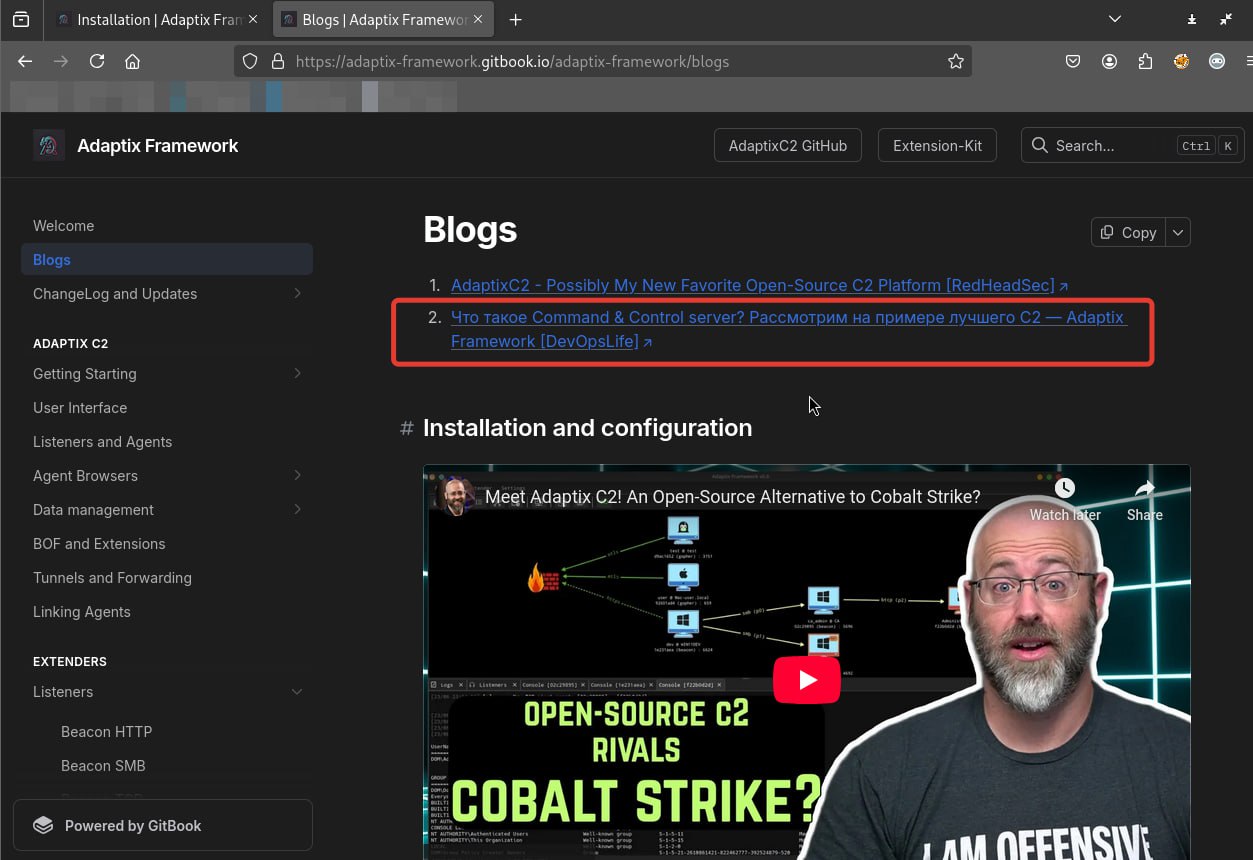Click the GitBook logo icon
The image size is (1253, 860).
(x=43, y=826)
